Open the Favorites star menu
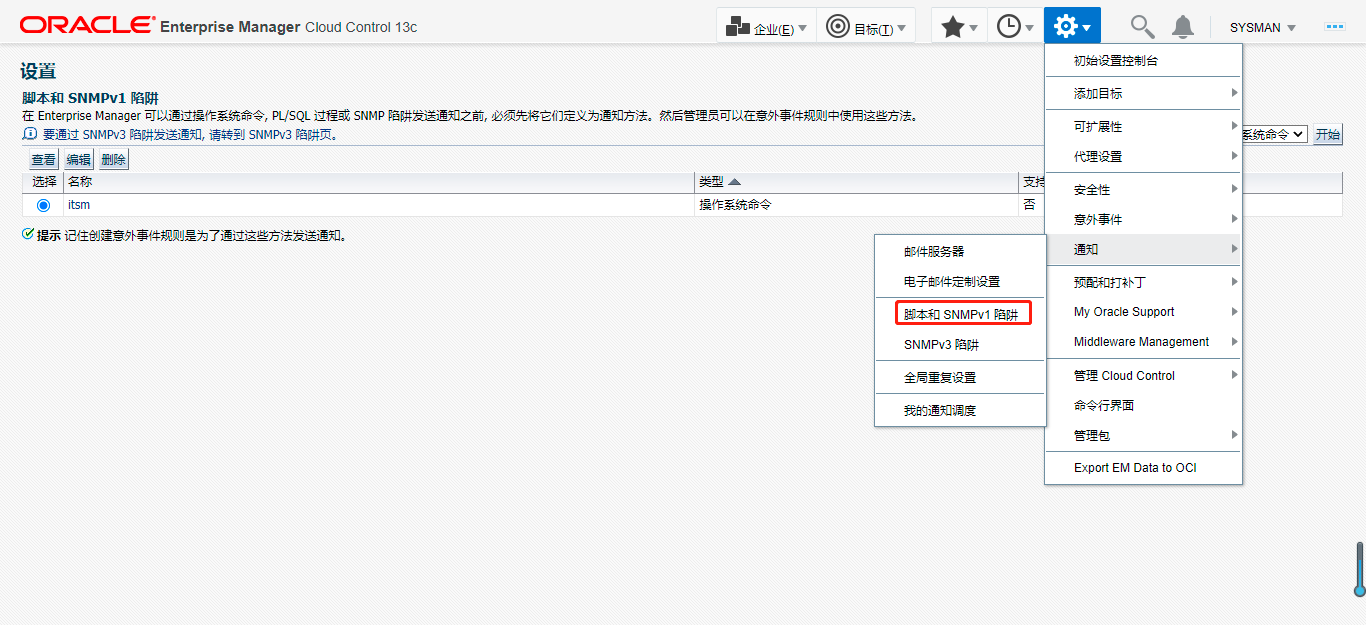 click(x=959, y=27)
